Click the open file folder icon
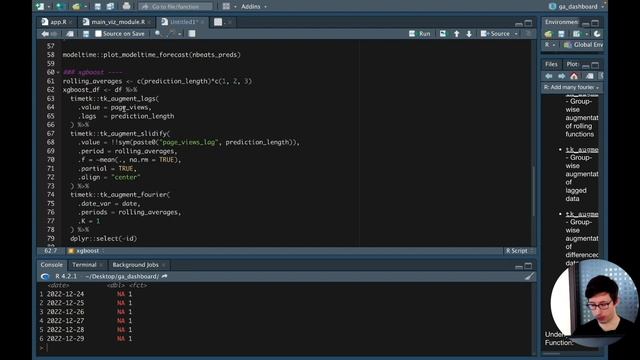The image size is (640, 360). coord(76,6)
